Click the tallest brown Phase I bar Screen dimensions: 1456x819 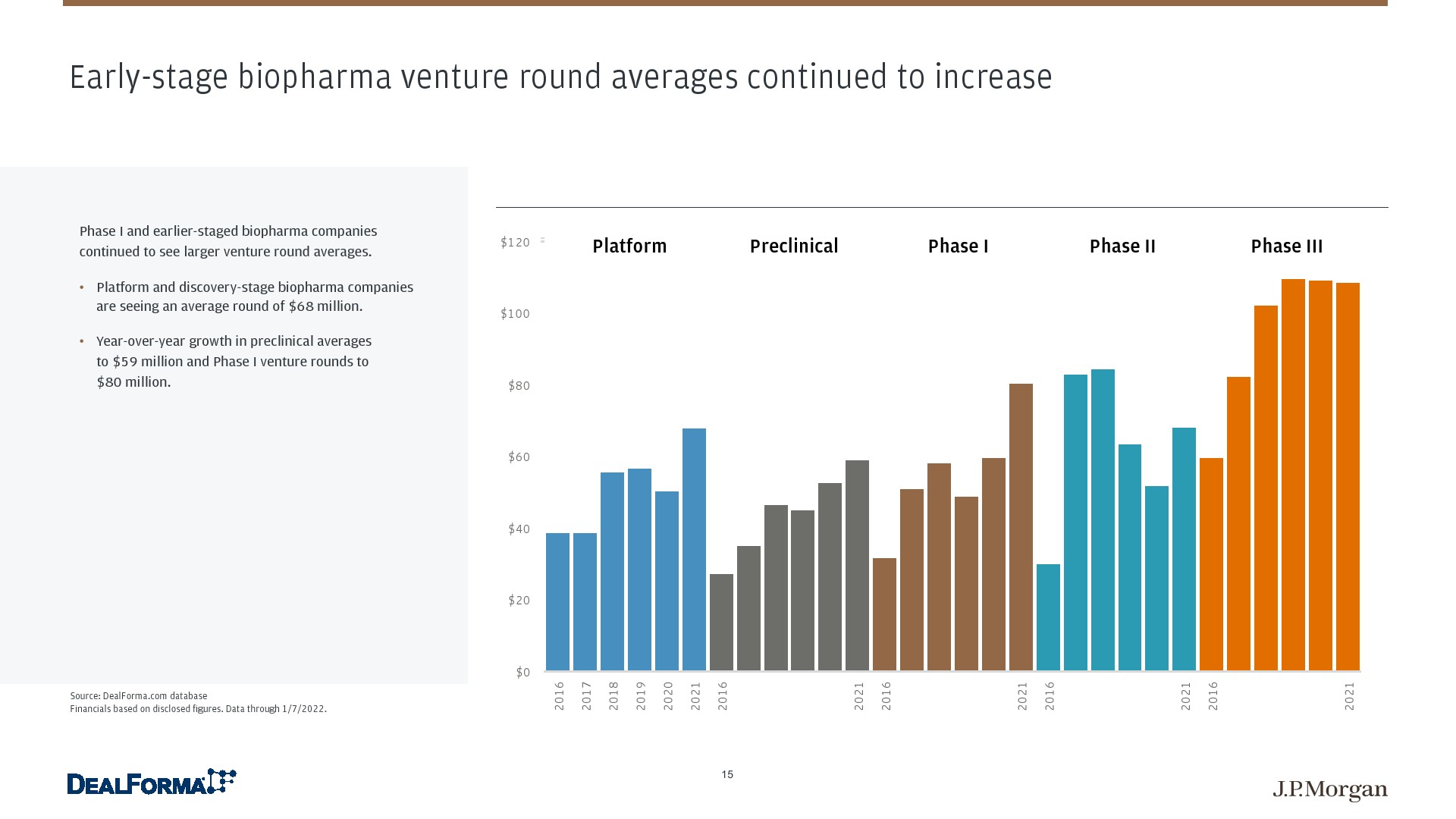tap(1021, 527)
